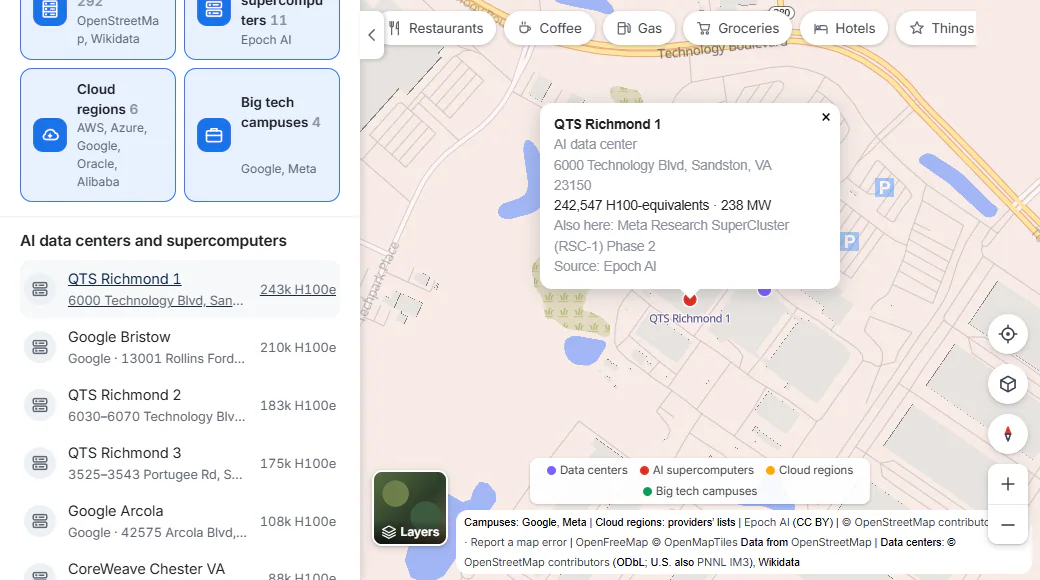Zoom in on the map
This screenshot has width=1040, height=580.
1008,484
